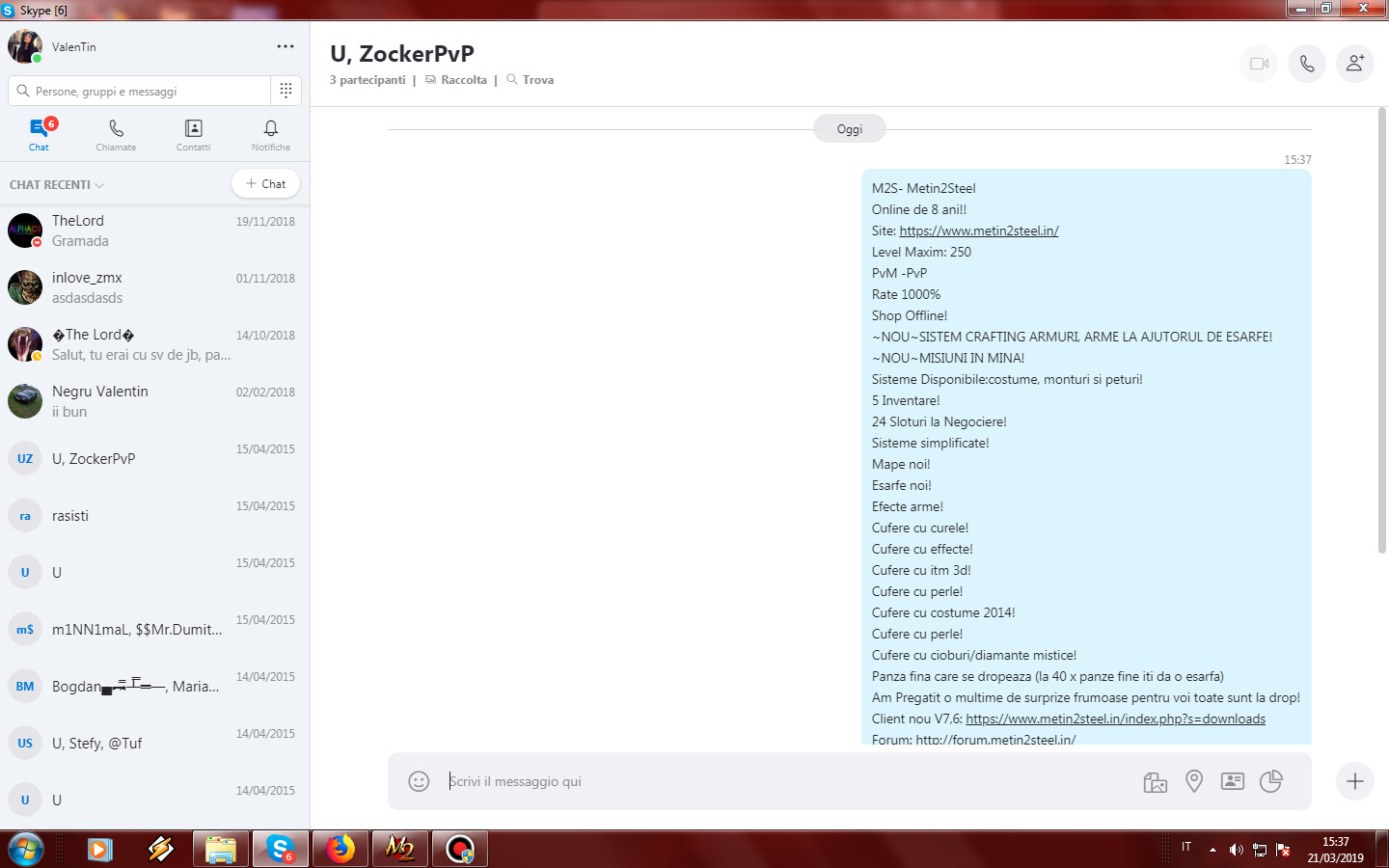Open the Bogdan, Maria... group chat
The image size is (1389, 868).
(154, 686)
